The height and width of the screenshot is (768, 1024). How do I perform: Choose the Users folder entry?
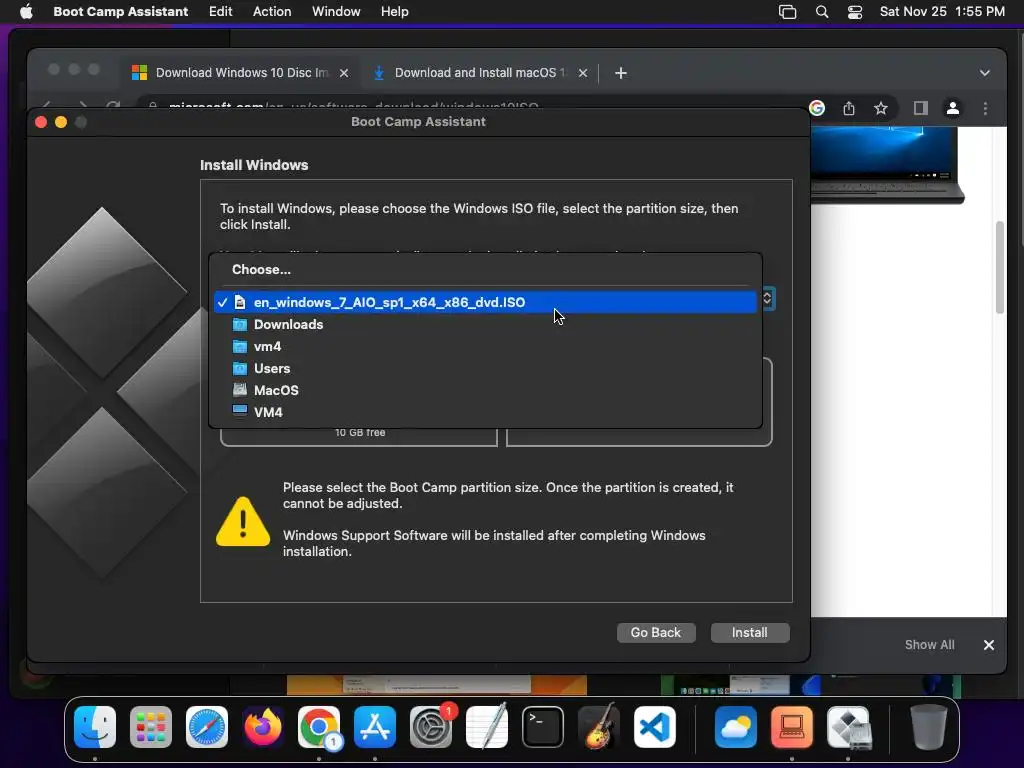(485, 368)
